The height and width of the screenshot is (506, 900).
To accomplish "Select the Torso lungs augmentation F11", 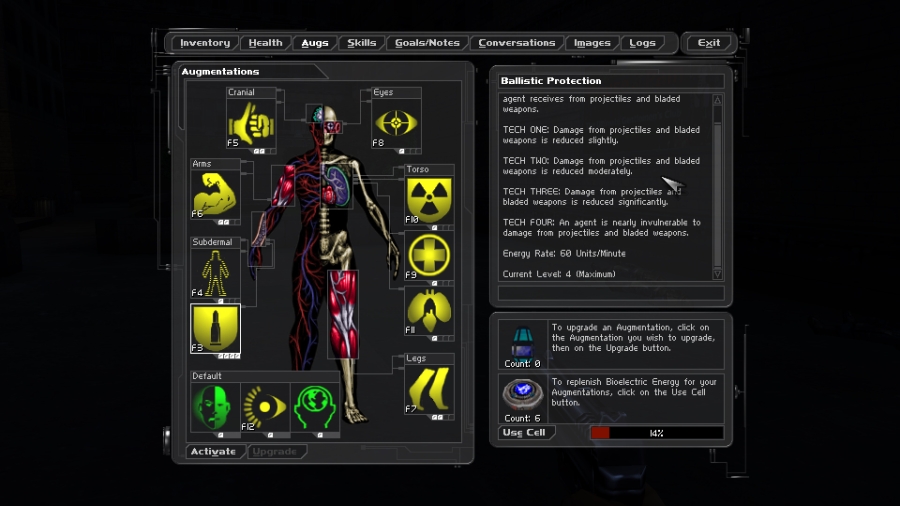I will 429,311.
